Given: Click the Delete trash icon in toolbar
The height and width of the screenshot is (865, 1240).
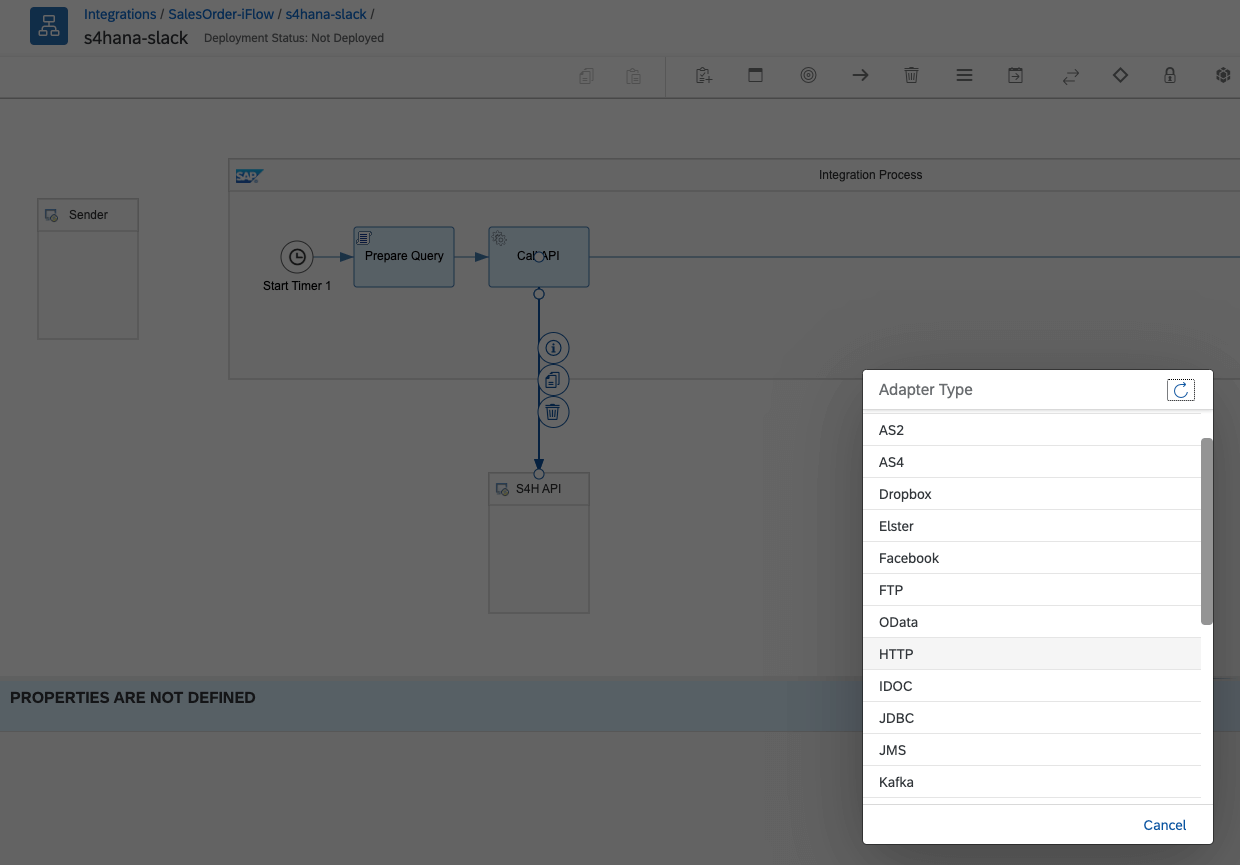Looking at the screenshot, I should pos(911,75).
